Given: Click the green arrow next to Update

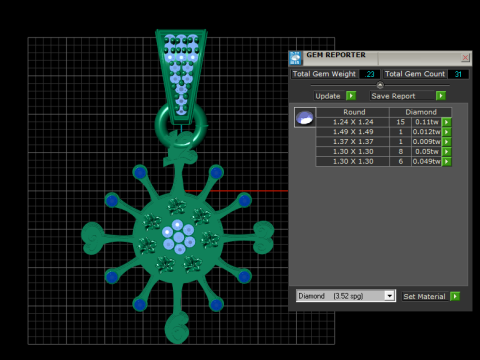Looking at the screenshot, I should (351, 96).
